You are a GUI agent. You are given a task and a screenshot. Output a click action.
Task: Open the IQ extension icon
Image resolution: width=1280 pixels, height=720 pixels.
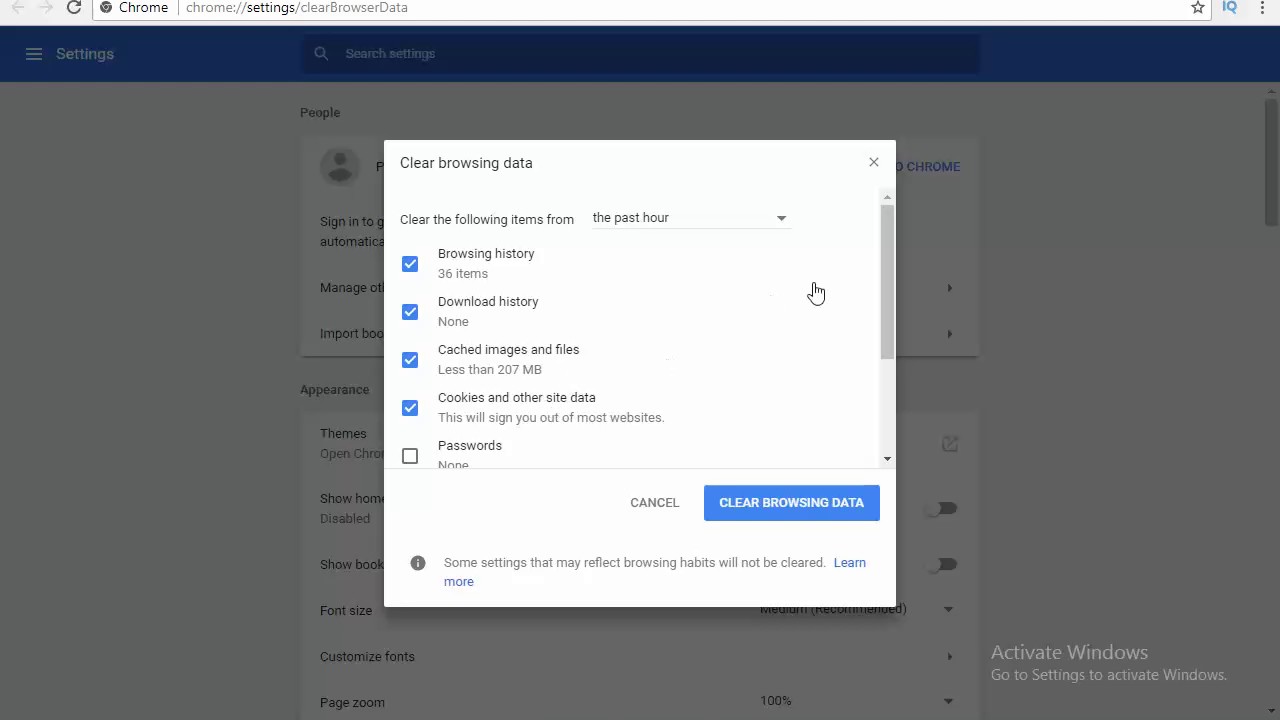click(1230, 7)
